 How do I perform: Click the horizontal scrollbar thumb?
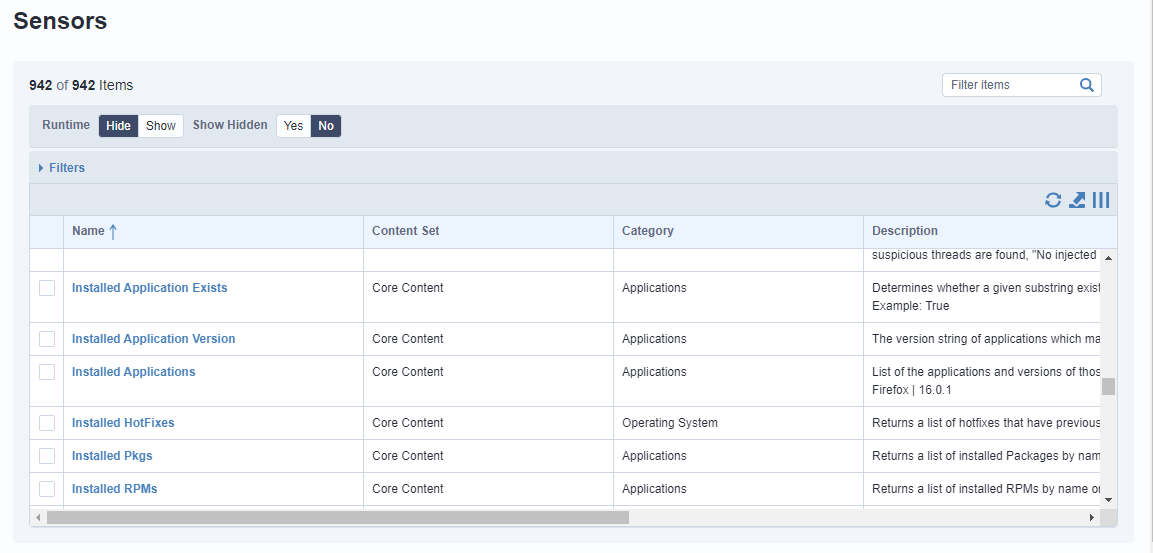click(x=337, y=517)
